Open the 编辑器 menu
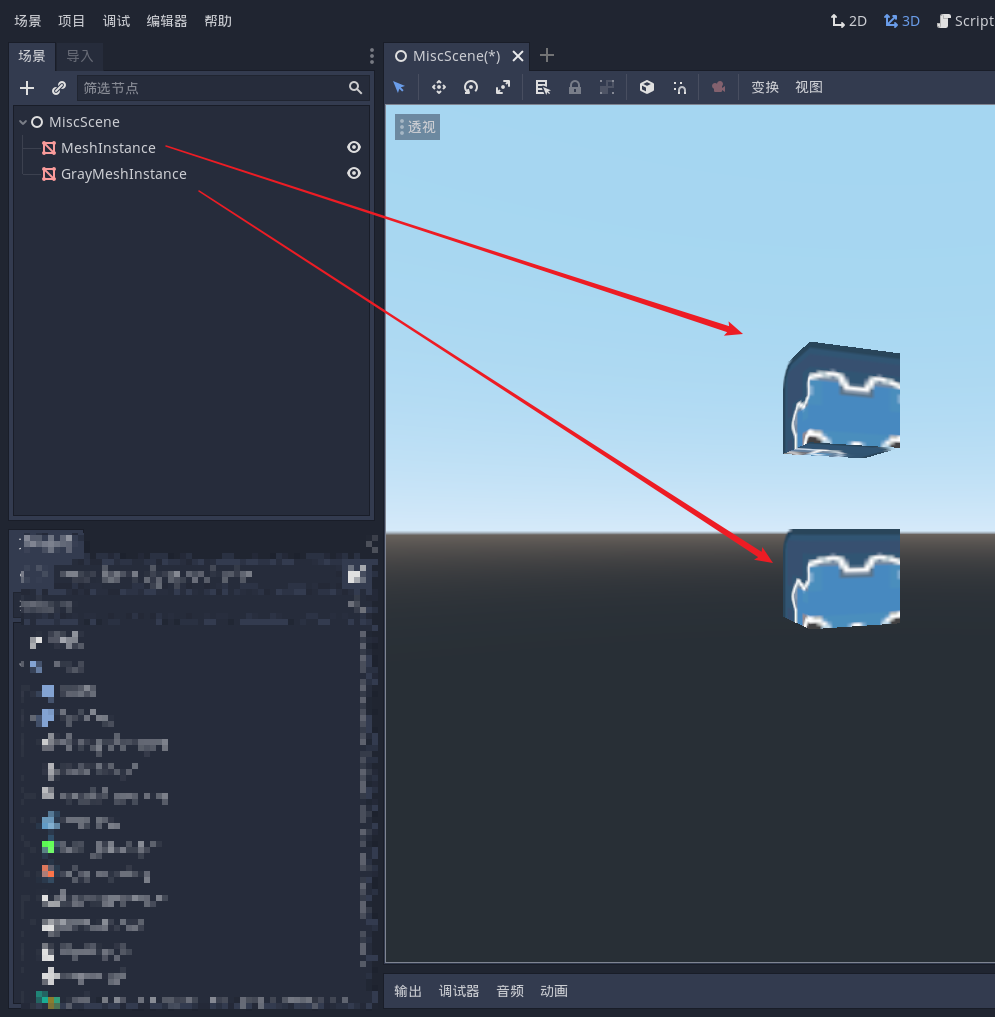995x1017 pixels. point(167,21)
